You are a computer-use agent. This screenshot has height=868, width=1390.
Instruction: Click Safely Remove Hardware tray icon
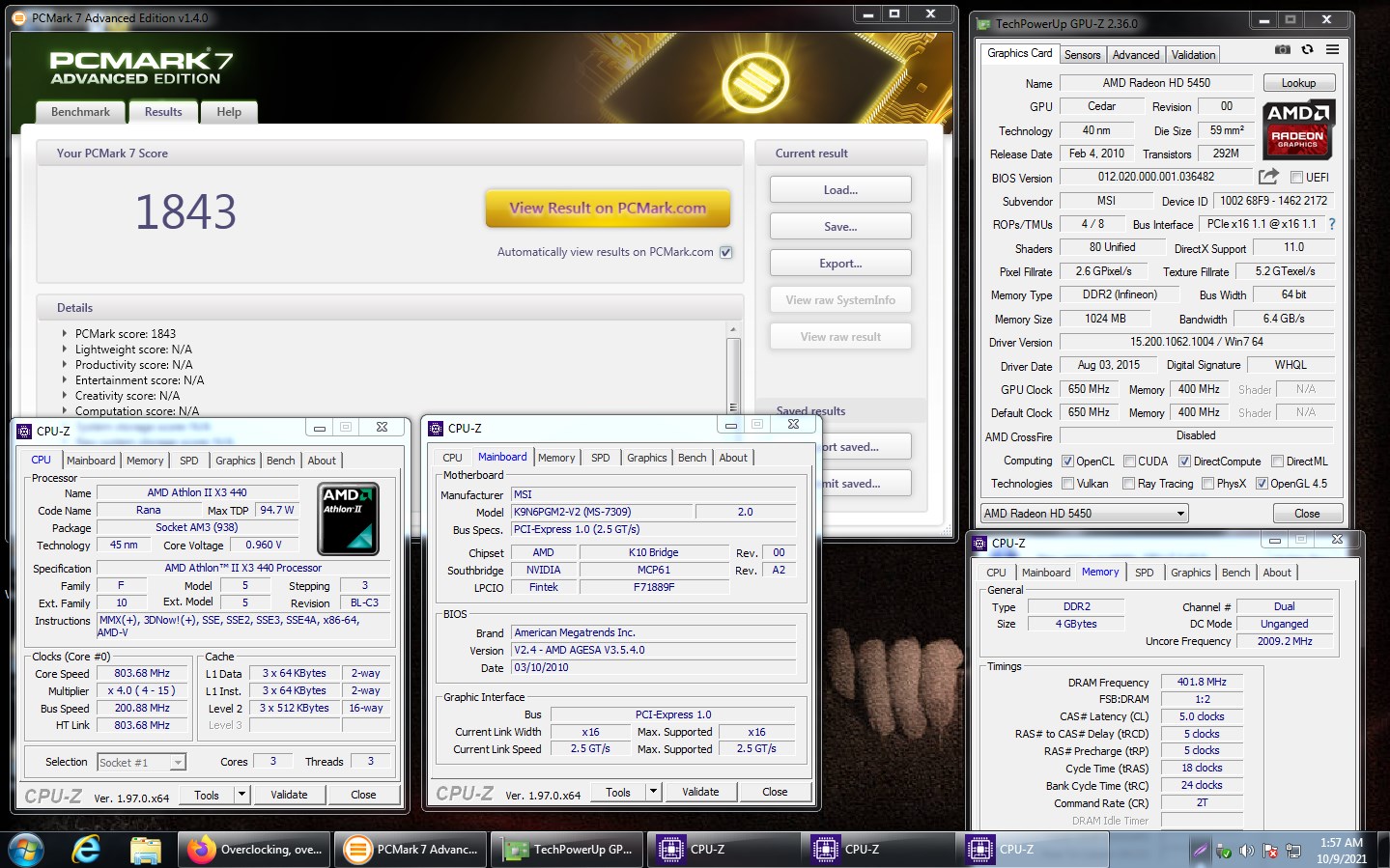(1224, 851)
